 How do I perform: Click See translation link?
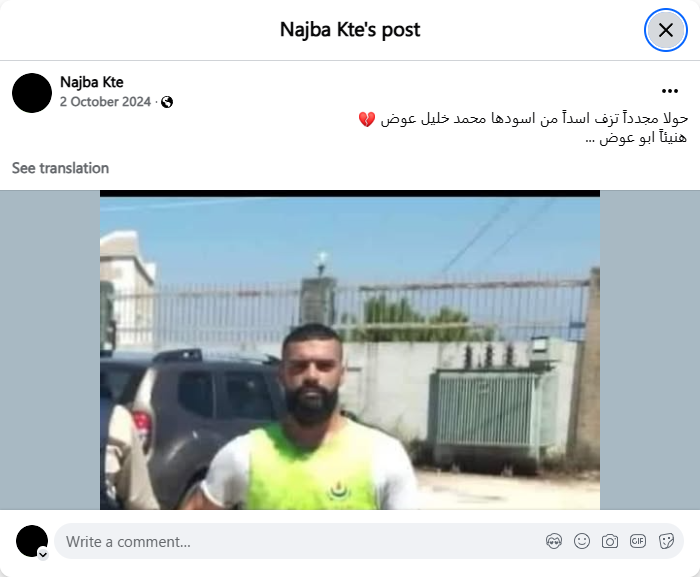coord(60,168)
